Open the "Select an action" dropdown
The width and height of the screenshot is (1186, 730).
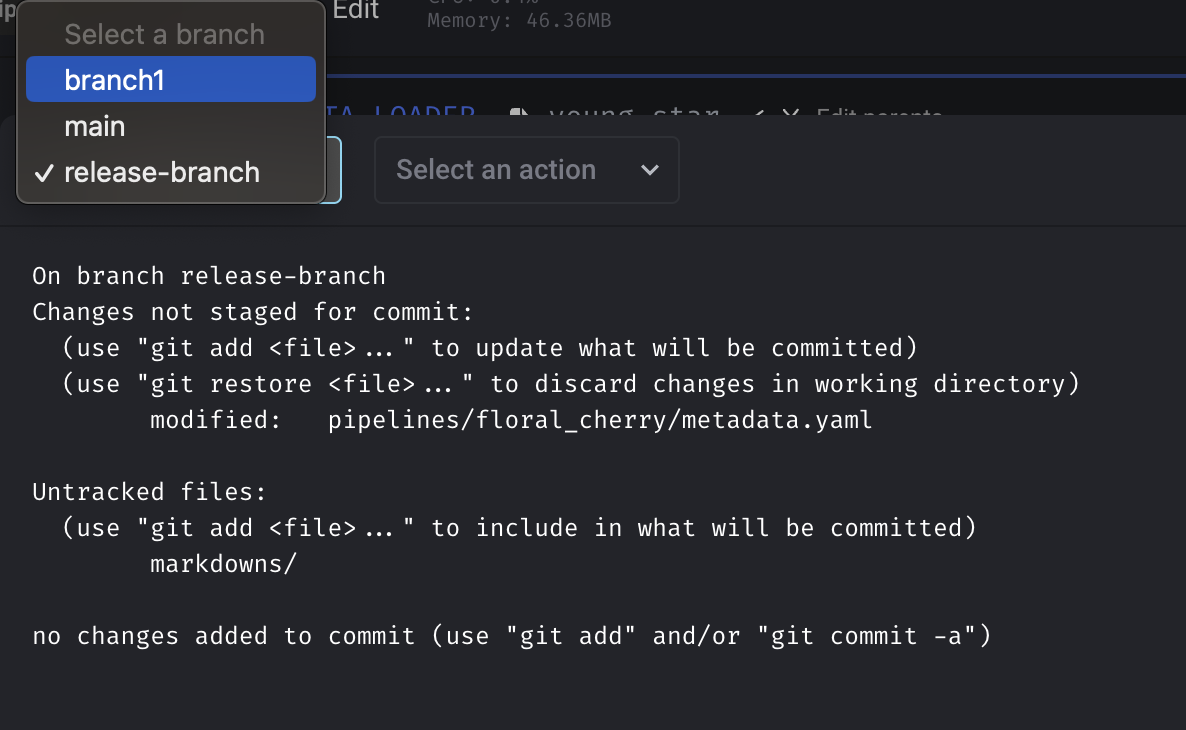[526, 169]
